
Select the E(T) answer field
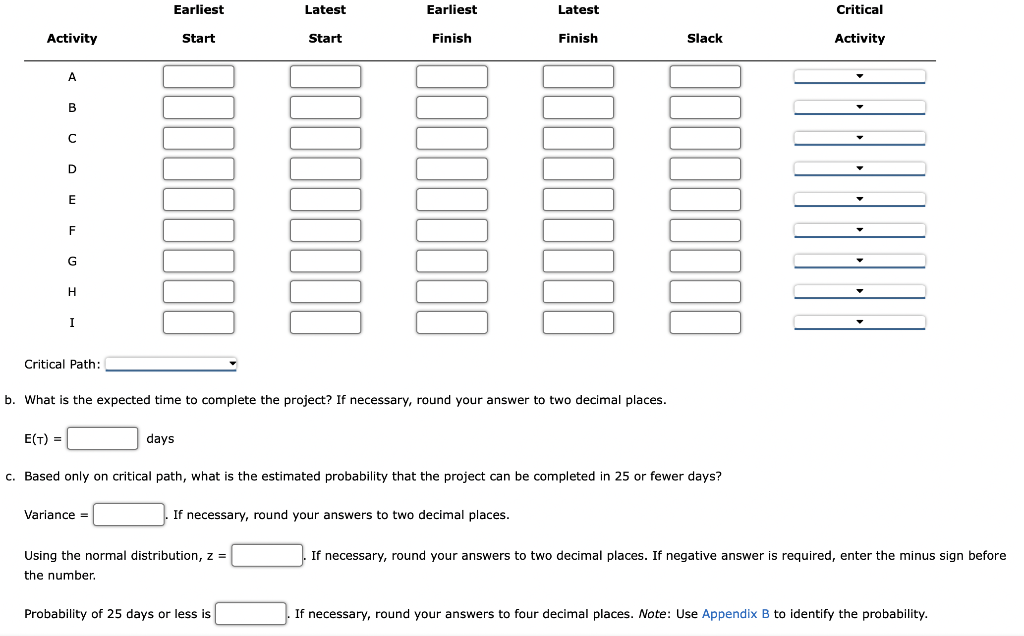click(x=102, y=437)
